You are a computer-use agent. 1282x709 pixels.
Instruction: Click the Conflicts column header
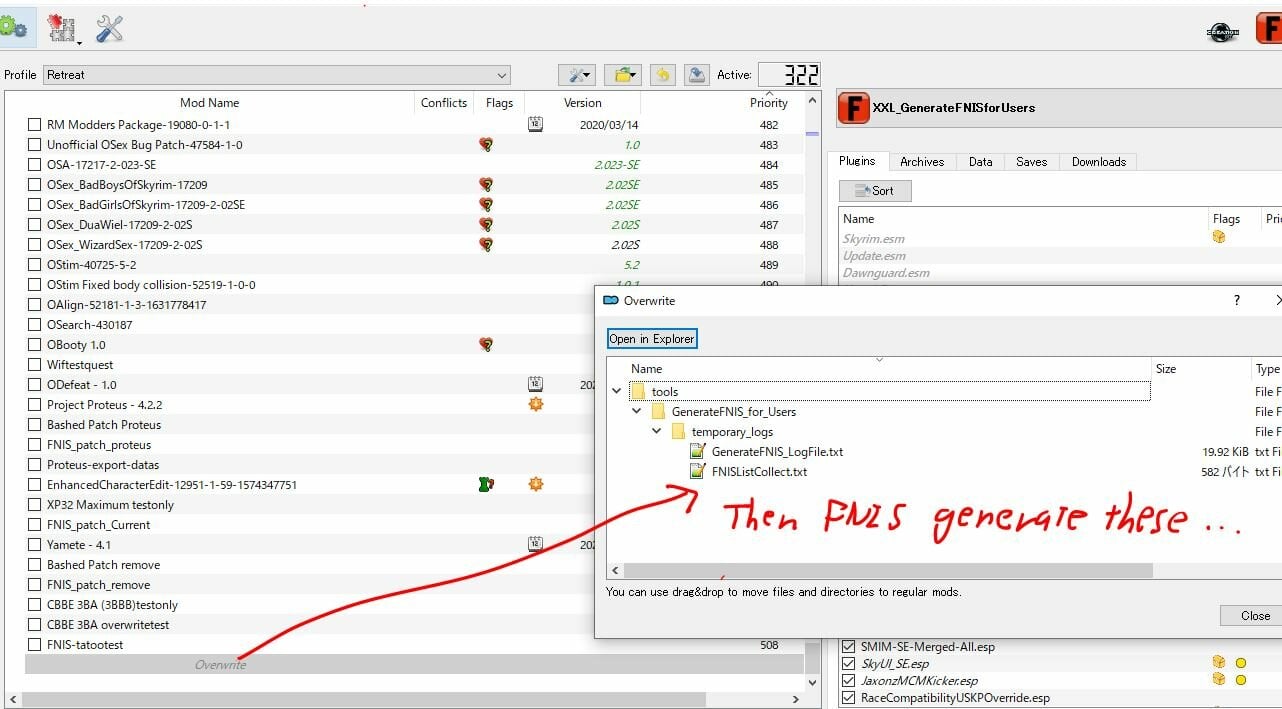point(444,103)
